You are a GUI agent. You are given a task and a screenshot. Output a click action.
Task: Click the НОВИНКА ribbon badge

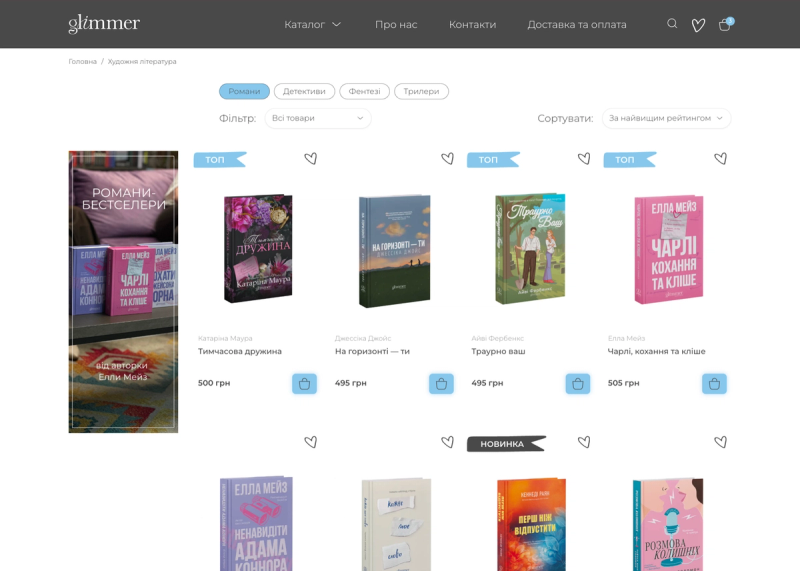click(x=507, y=443)
